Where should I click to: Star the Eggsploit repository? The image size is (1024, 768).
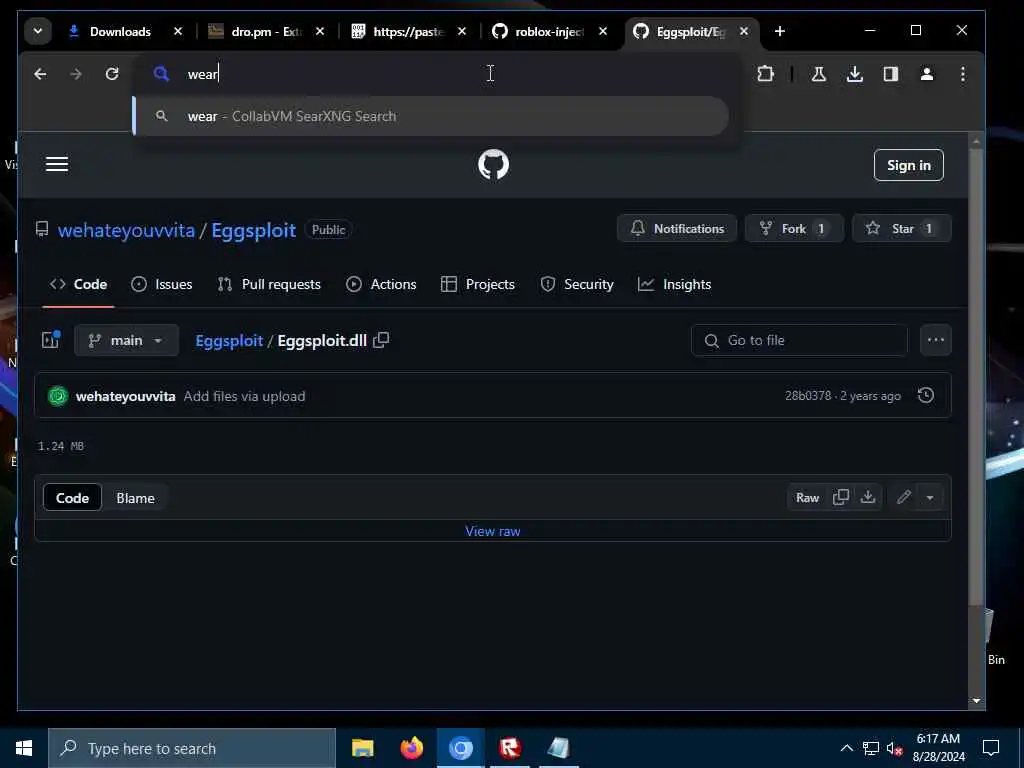(902, 229)
